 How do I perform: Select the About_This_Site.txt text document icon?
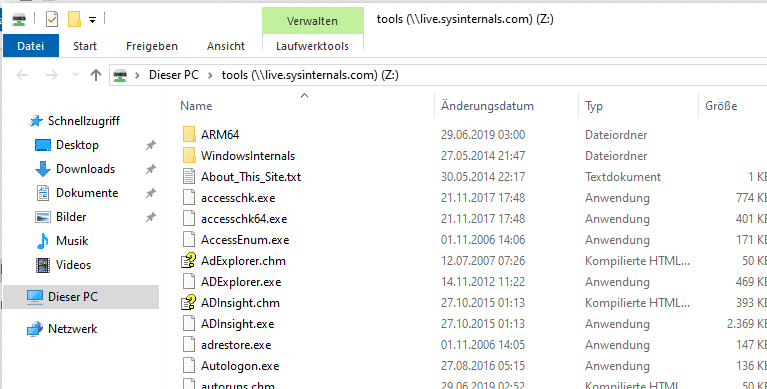[x=189, y=177]
